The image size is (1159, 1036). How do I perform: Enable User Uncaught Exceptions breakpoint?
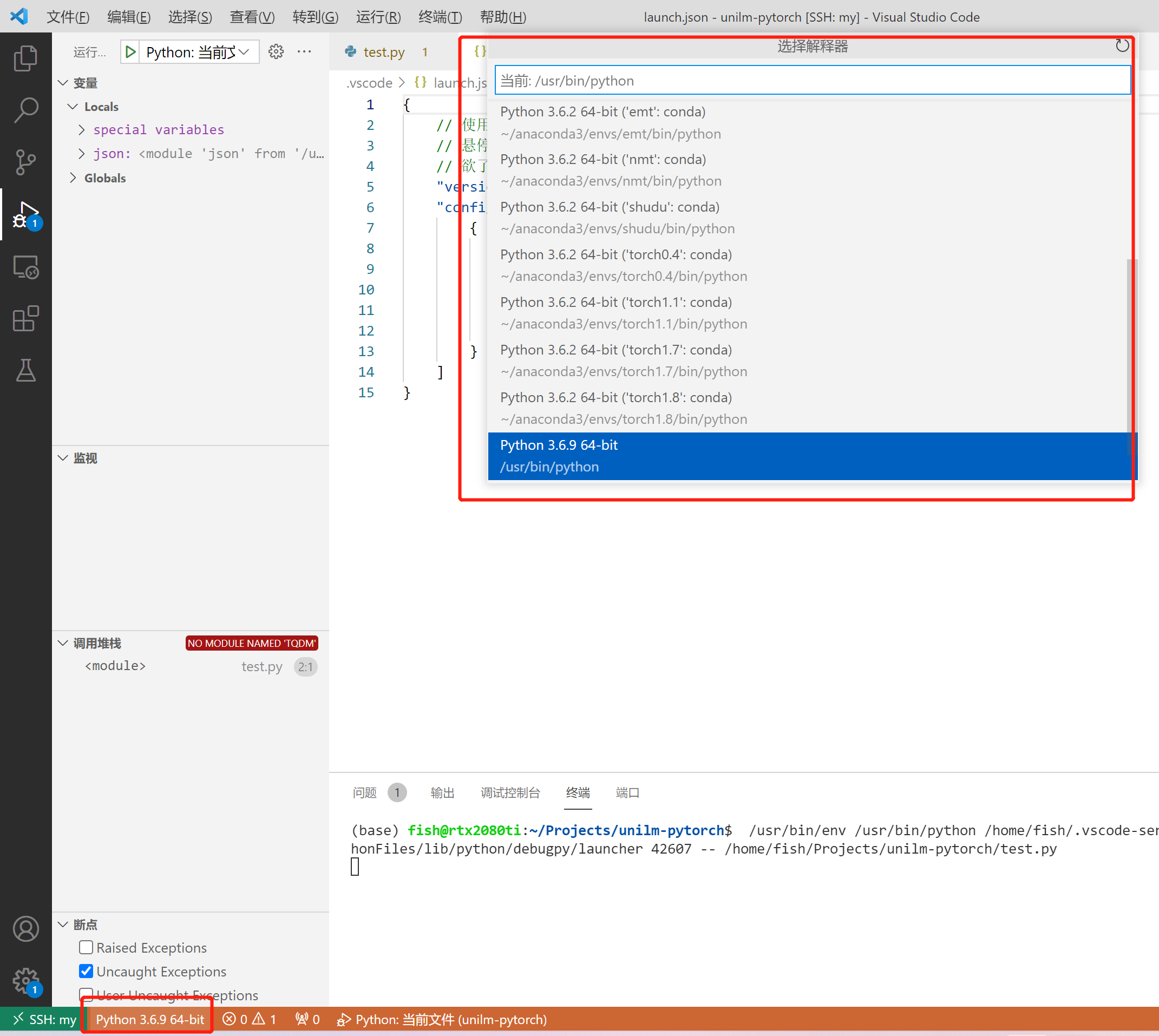(x=86, y=995)
